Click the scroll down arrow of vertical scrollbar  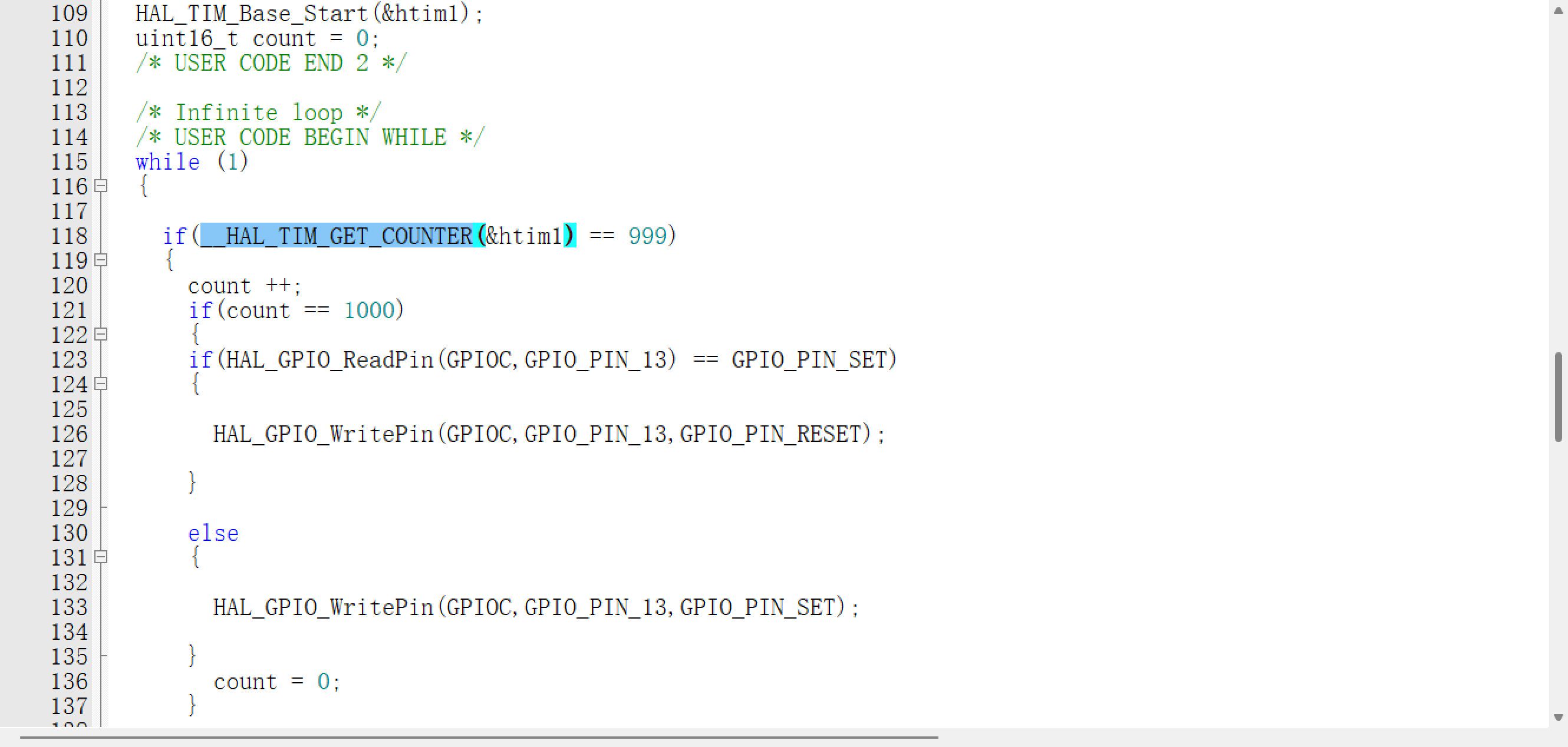(x=1557, y=717)
